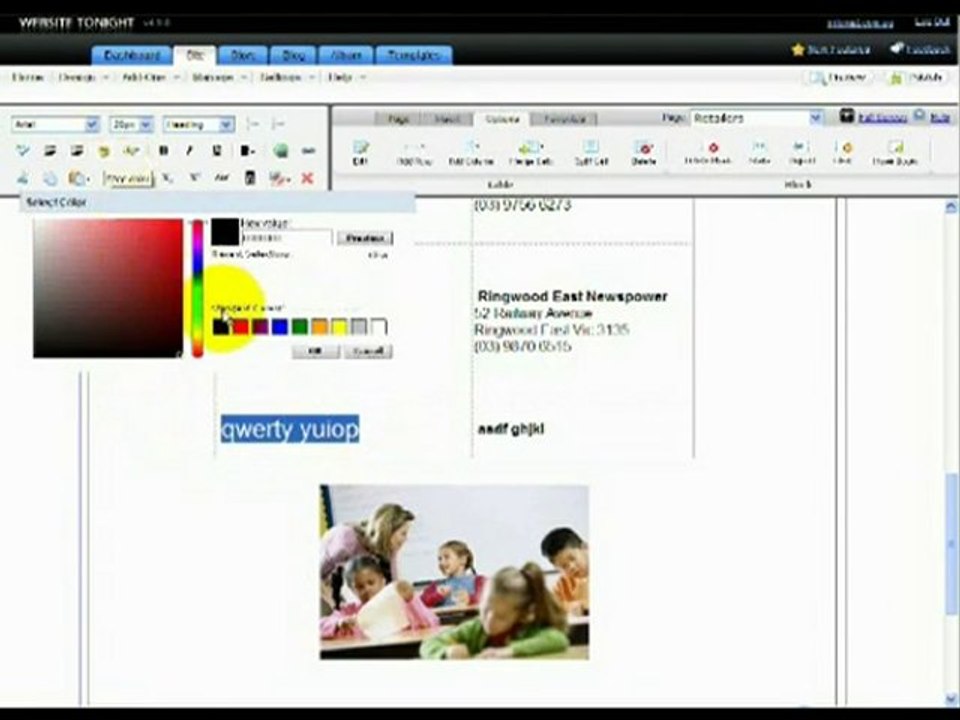Select the black standard color swatch
Viewport: 960px width, 720px height.
point(220,326)
